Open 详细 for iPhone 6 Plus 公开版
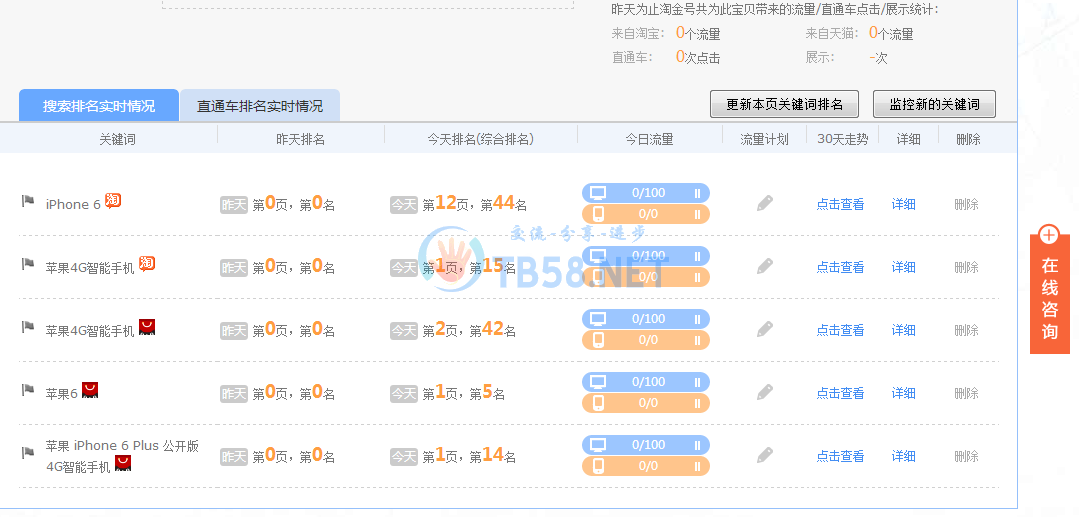Image resolution: width=1079 pixels, height=517 pixels. (904, 456)
